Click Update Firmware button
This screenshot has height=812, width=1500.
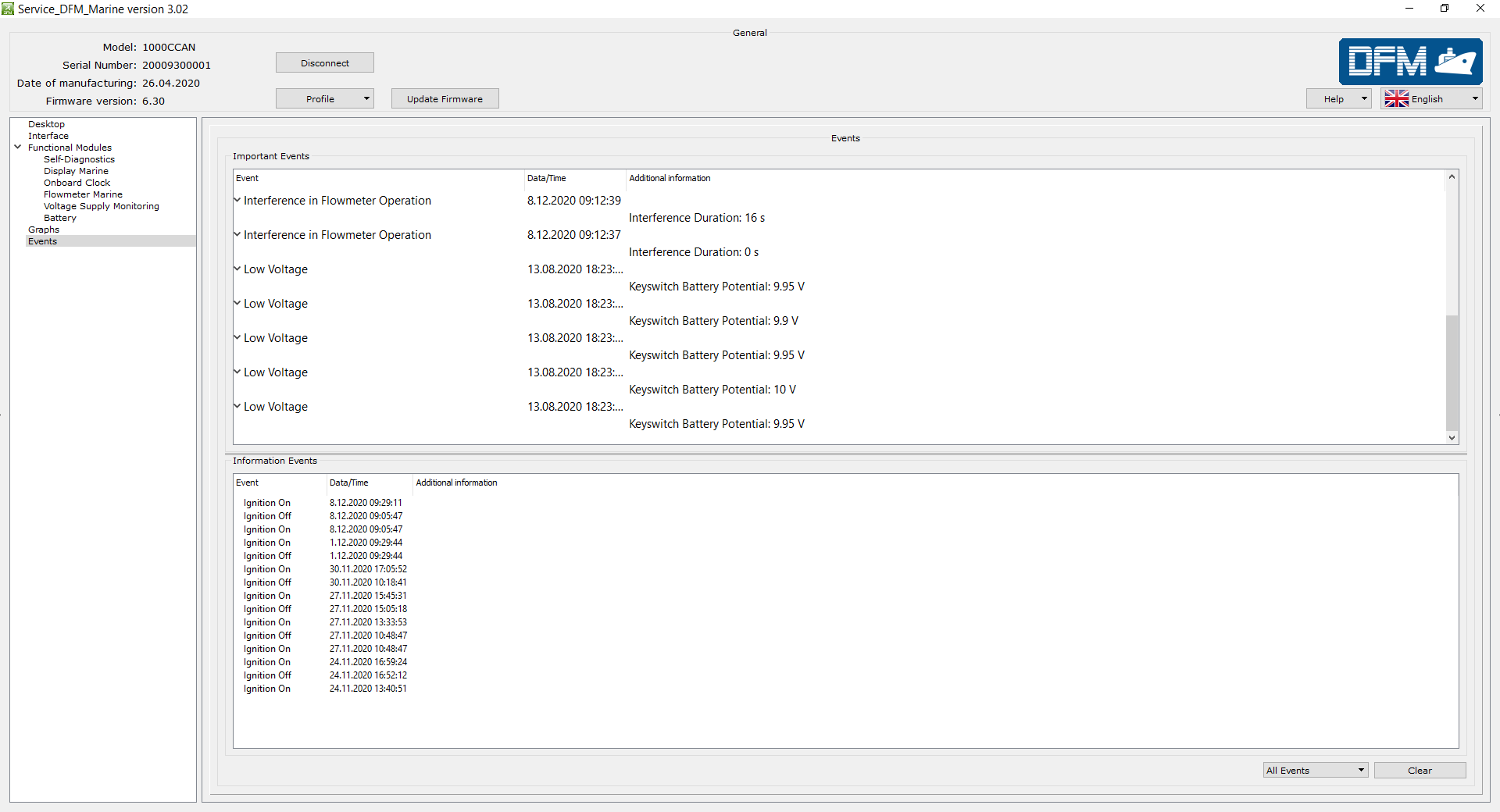(445, 99)
